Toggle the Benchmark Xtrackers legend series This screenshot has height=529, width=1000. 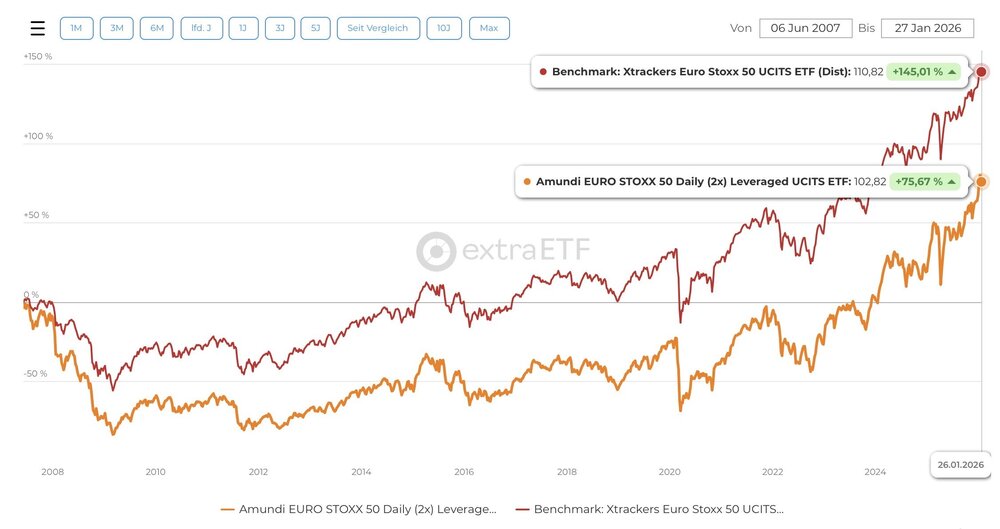[x=649, y=509]
